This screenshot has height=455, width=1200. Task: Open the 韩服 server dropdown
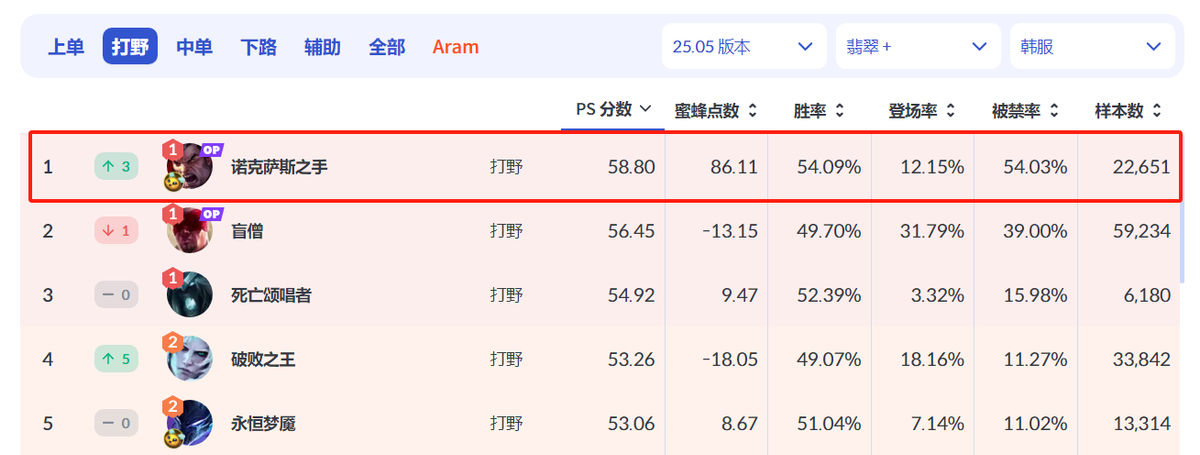coord(1092,46)
